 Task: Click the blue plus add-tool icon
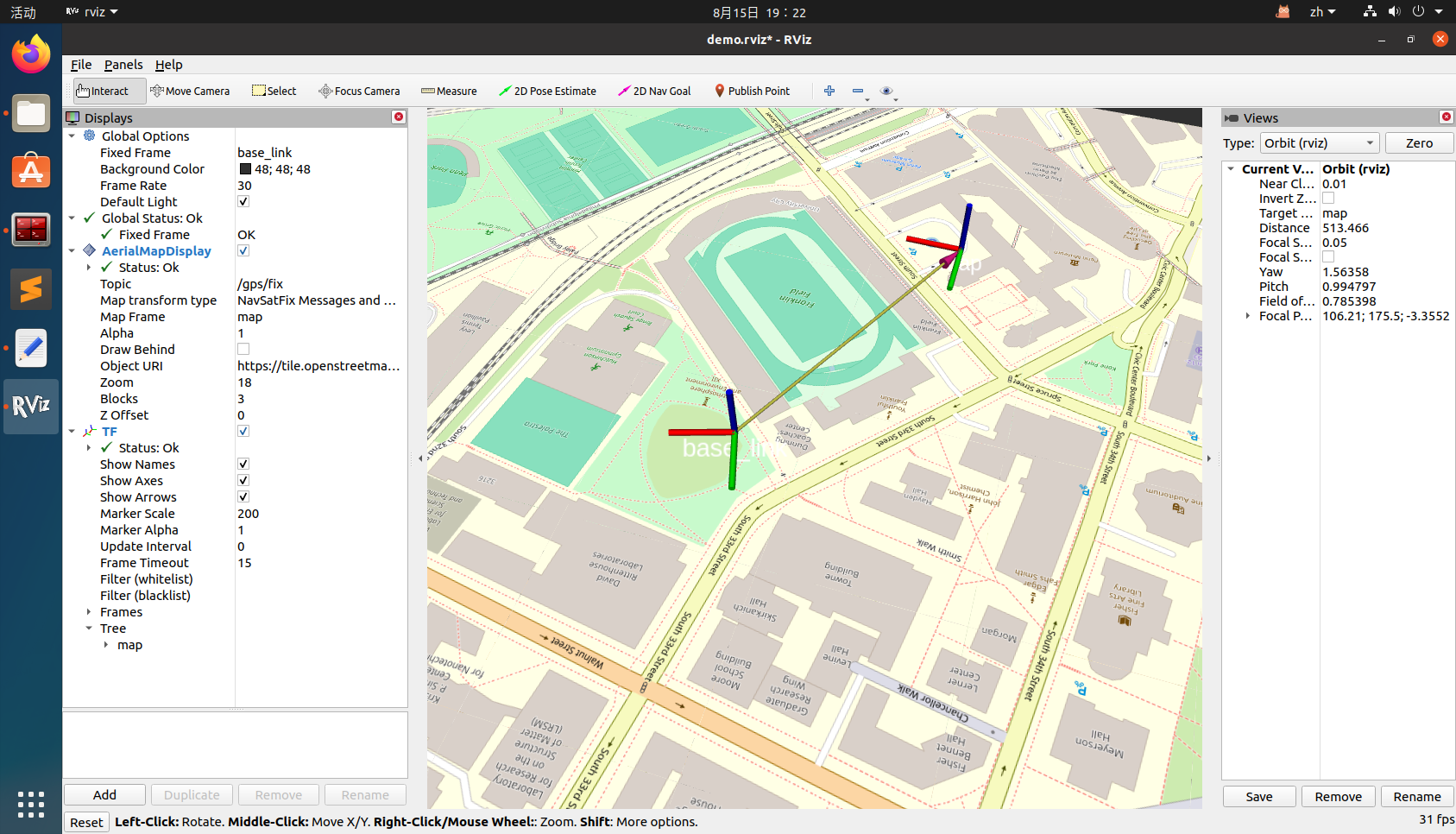829,91
